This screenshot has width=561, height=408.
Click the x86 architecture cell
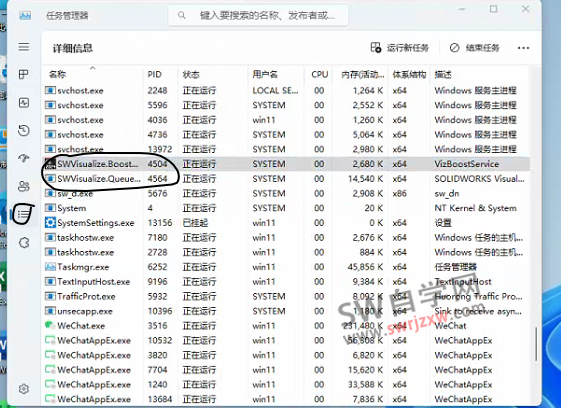pos(399,193)
